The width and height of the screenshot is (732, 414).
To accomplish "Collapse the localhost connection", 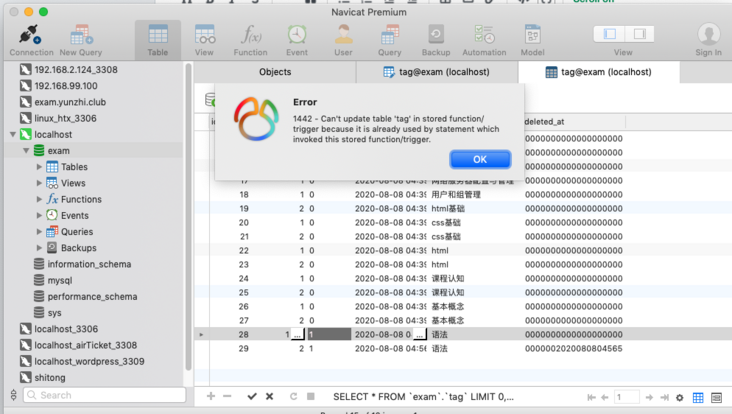I will [x=13, y=134].
